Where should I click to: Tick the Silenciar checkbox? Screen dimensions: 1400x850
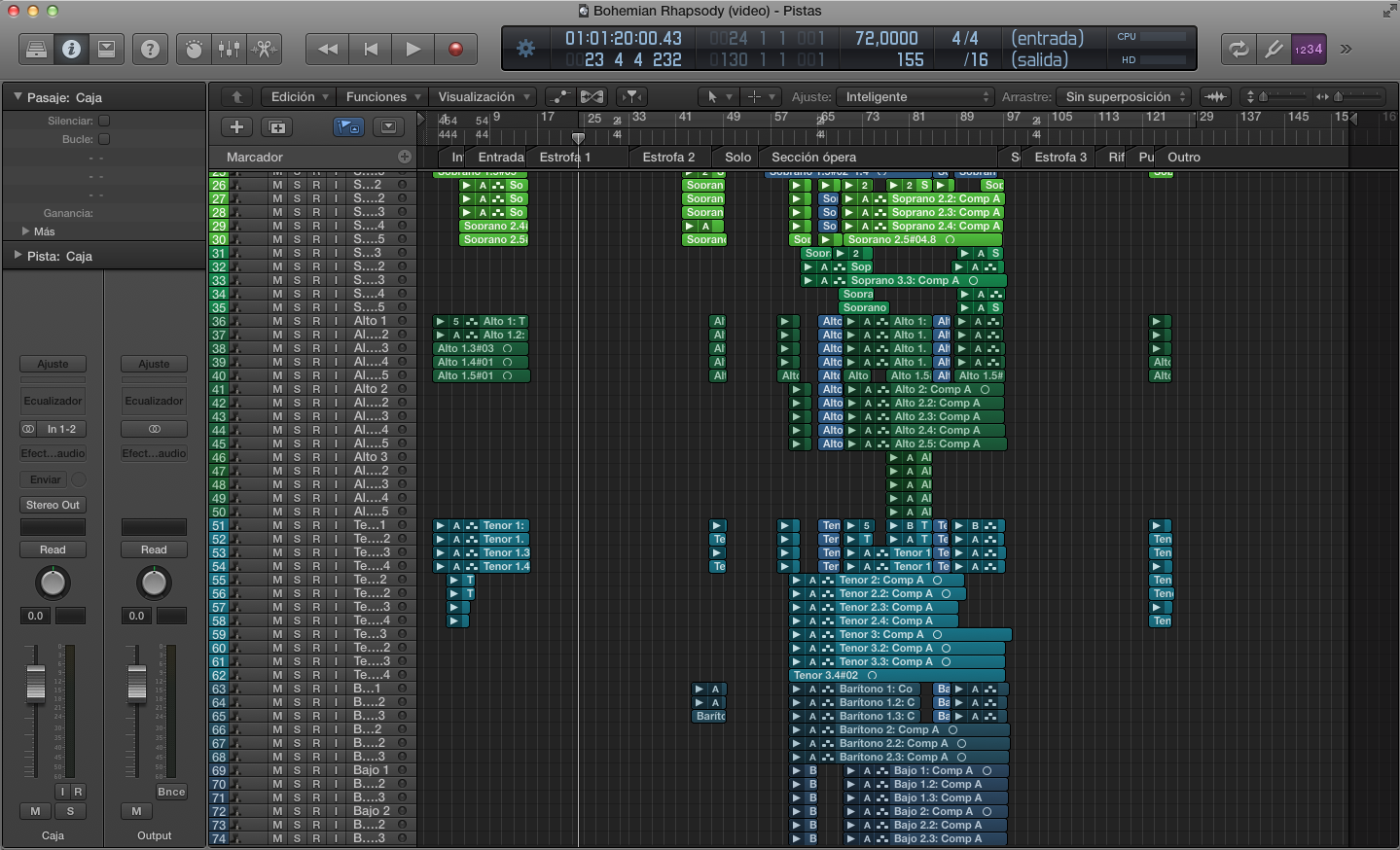(104, 121)
